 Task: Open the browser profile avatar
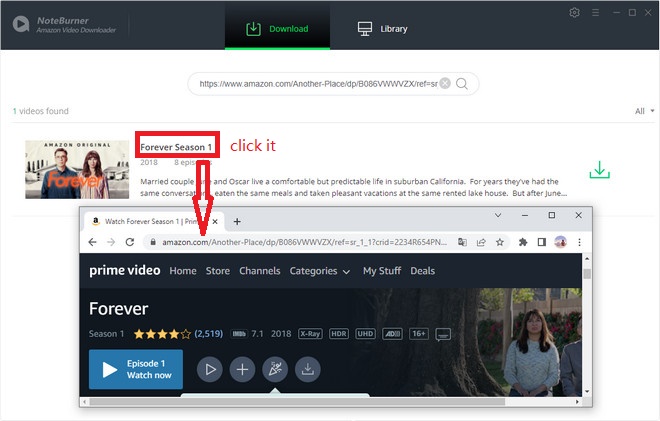click(x=560, y=242)
